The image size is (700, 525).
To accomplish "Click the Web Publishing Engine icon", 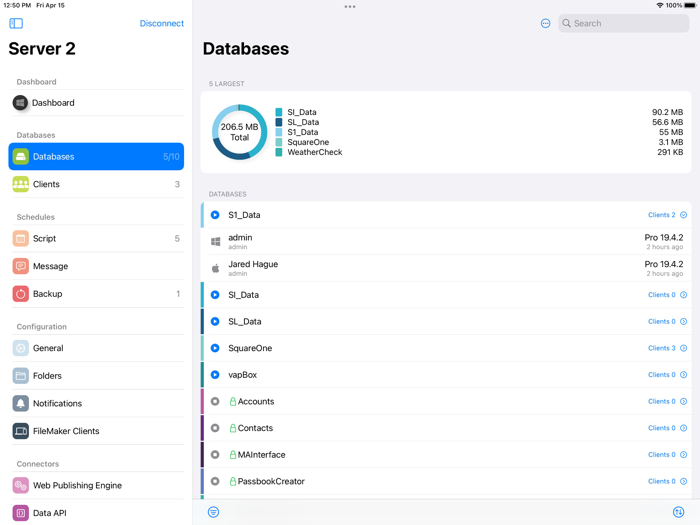I will pyautogui.click(x=21, y=485).
